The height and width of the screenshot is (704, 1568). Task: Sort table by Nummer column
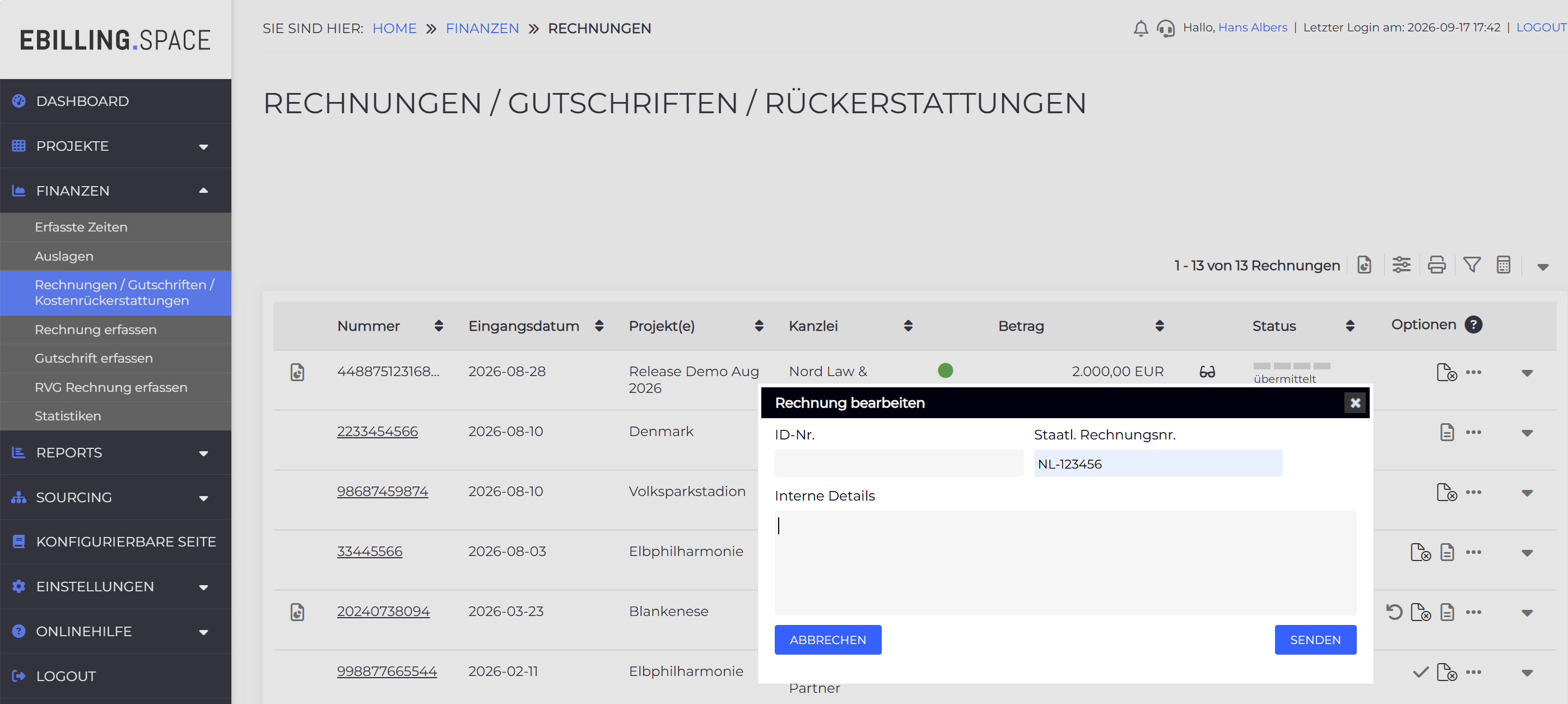point(438,326)
